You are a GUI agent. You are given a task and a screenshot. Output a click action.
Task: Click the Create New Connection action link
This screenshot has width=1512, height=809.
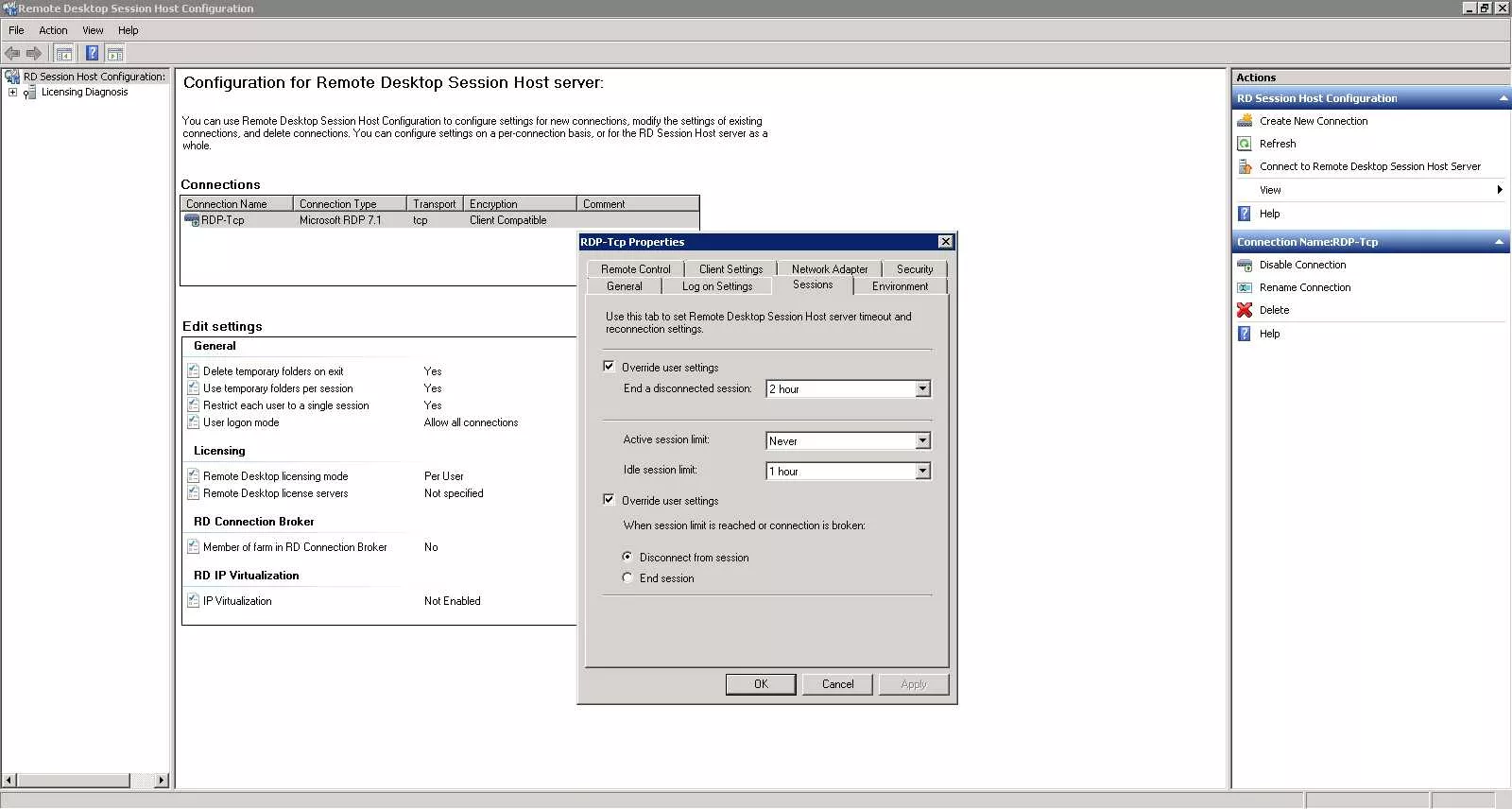[x=1314, y=121]
